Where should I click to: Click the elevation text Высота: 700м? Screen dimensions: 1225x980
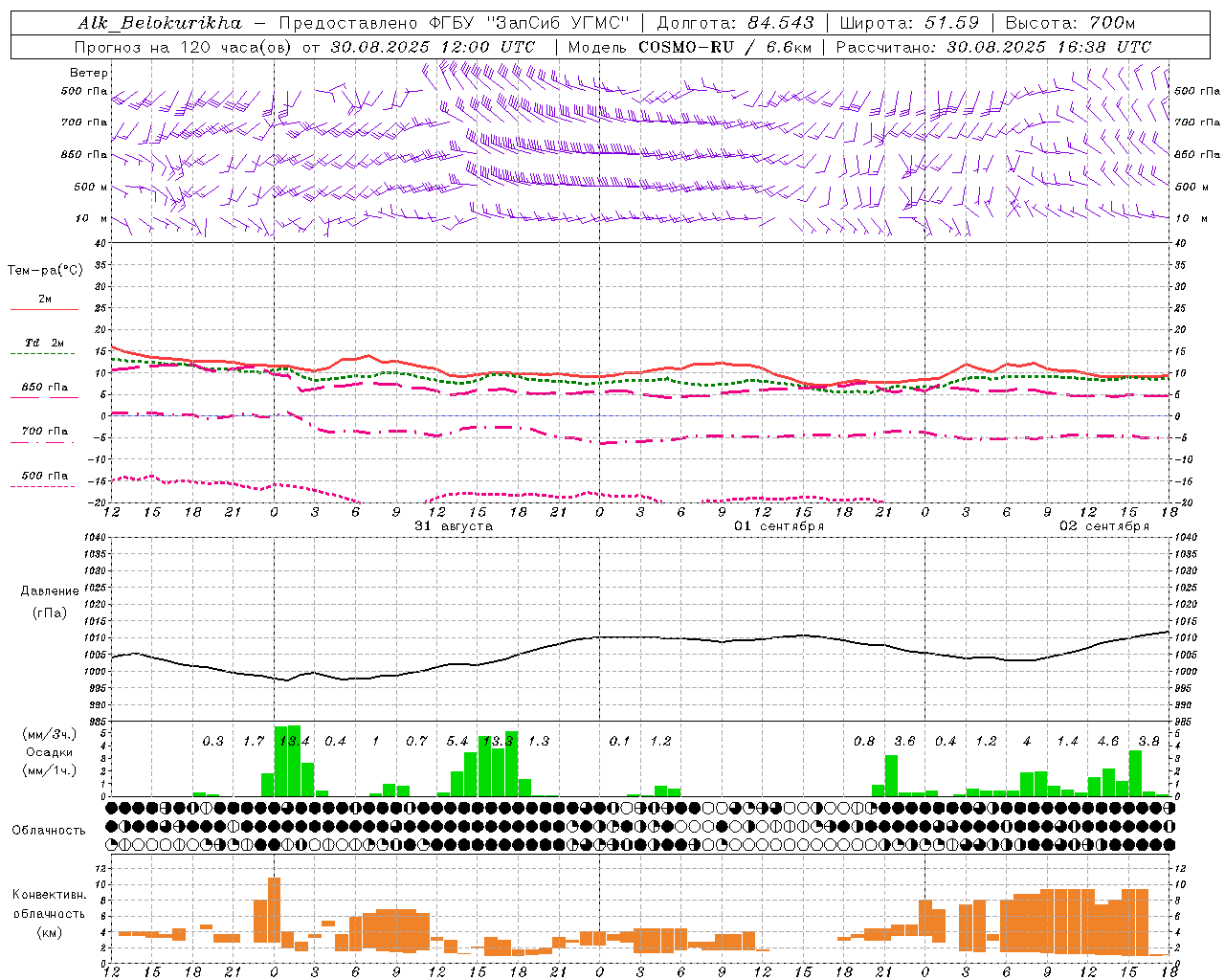click(1070, 22)
